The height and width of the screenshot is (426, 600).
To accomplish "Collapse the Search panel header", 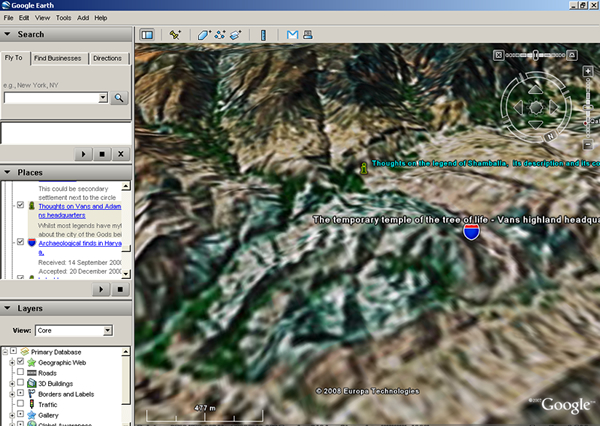I will click(66, 34).
